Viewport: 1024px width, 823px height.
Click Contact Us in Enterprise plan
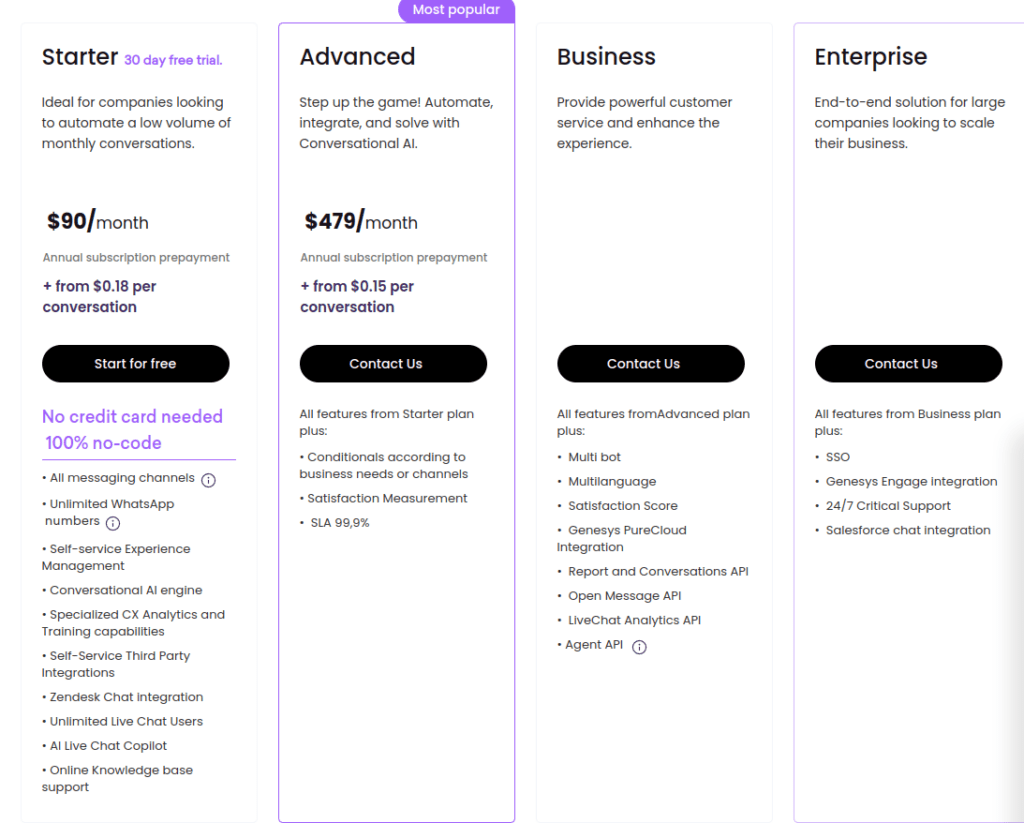click(x=908, y=364)
